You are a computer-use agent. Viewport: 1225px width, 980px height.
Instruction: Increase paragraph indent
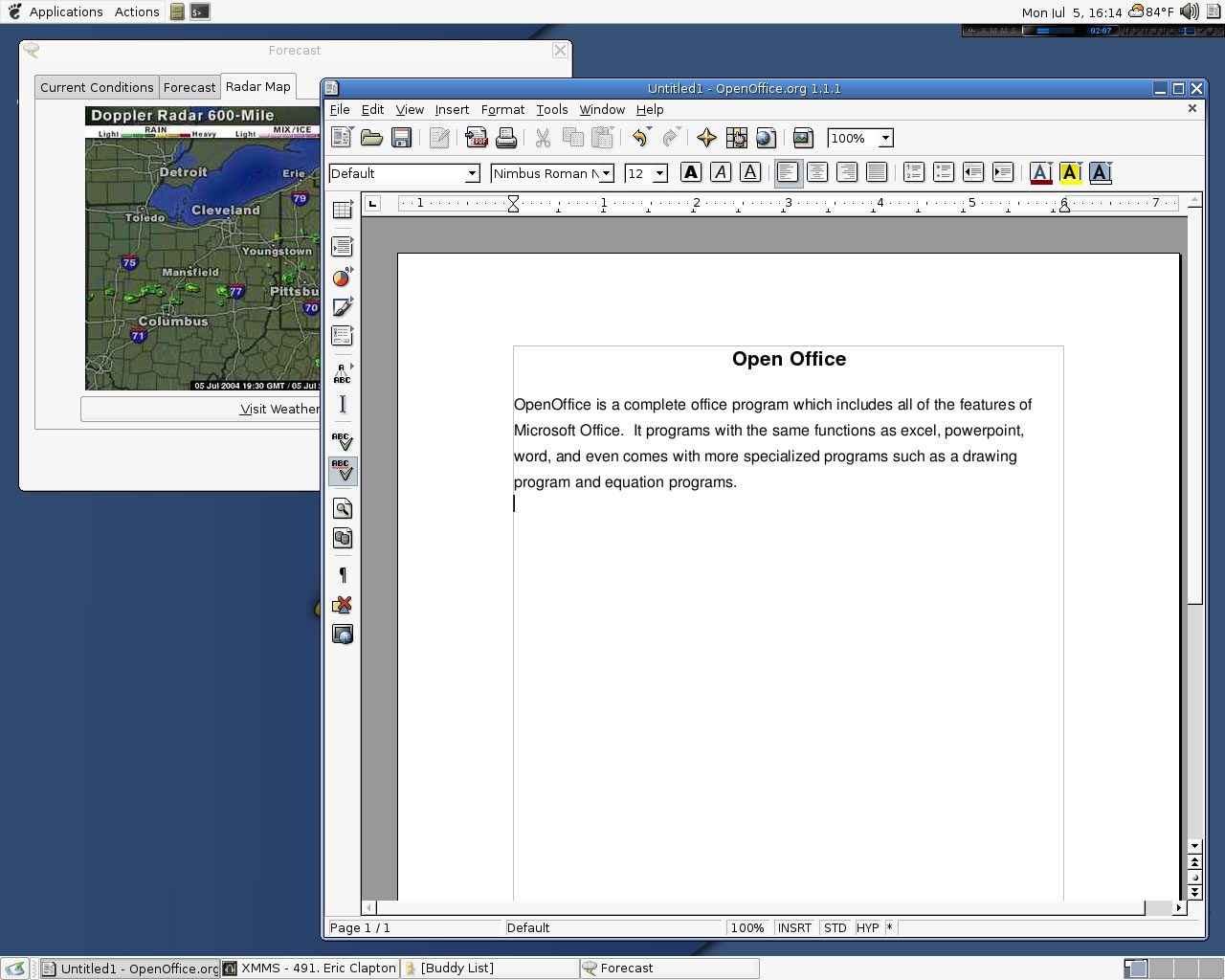pos(1003,172)
